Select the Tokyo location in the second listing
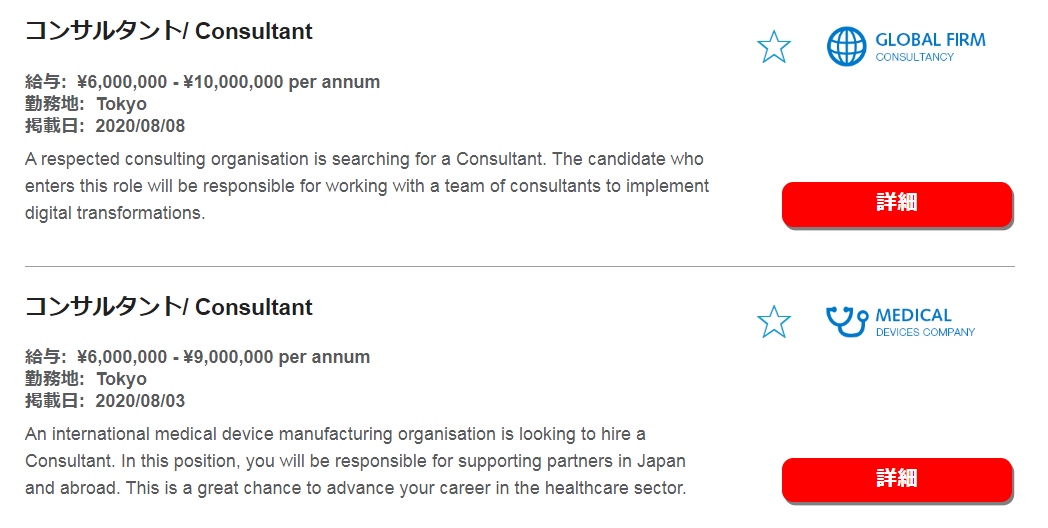The height and width of the screenshot is (528, 1048). tap(121, 379)
